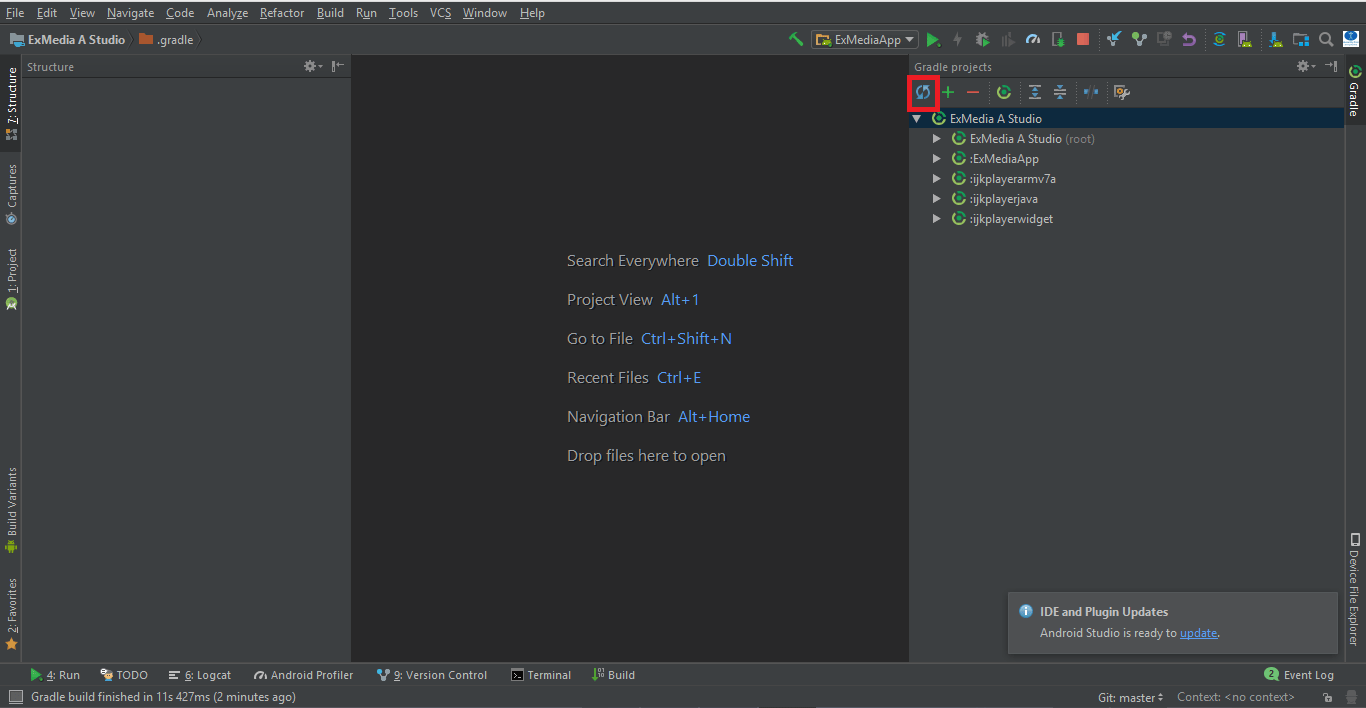Collapse all nodes in Gradle projects
The image size is (1366, 708).
tap(1059, 92)
